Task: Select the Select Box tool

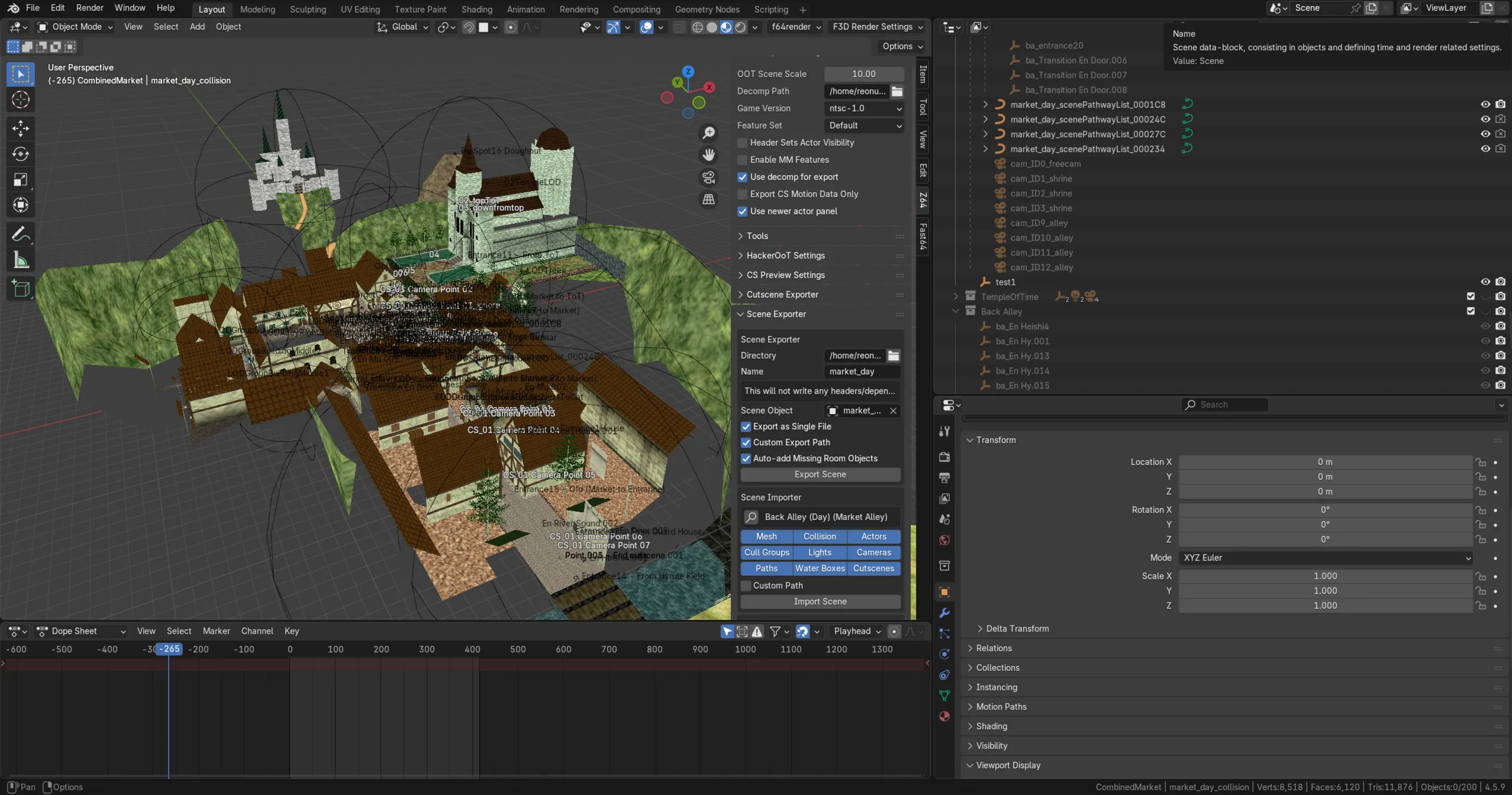Action: tap(21, 74)
